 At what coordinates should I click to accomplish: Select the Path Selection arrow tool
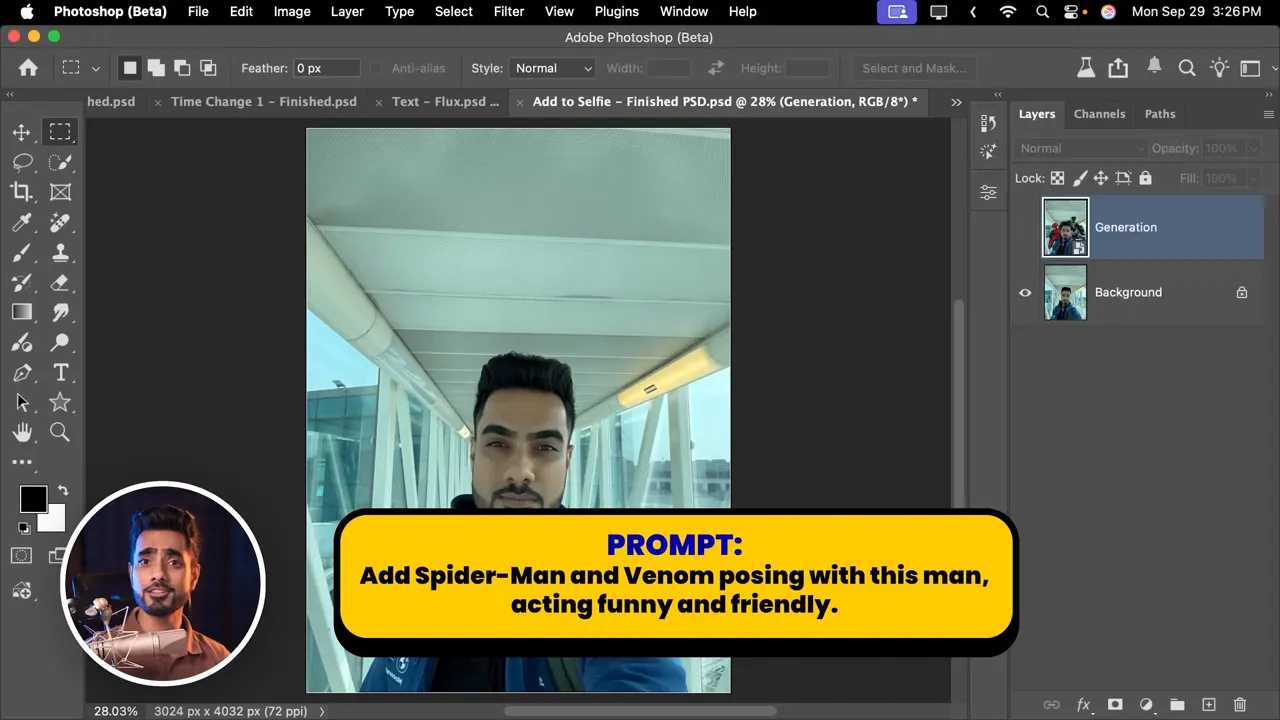(x=21, y=402)
